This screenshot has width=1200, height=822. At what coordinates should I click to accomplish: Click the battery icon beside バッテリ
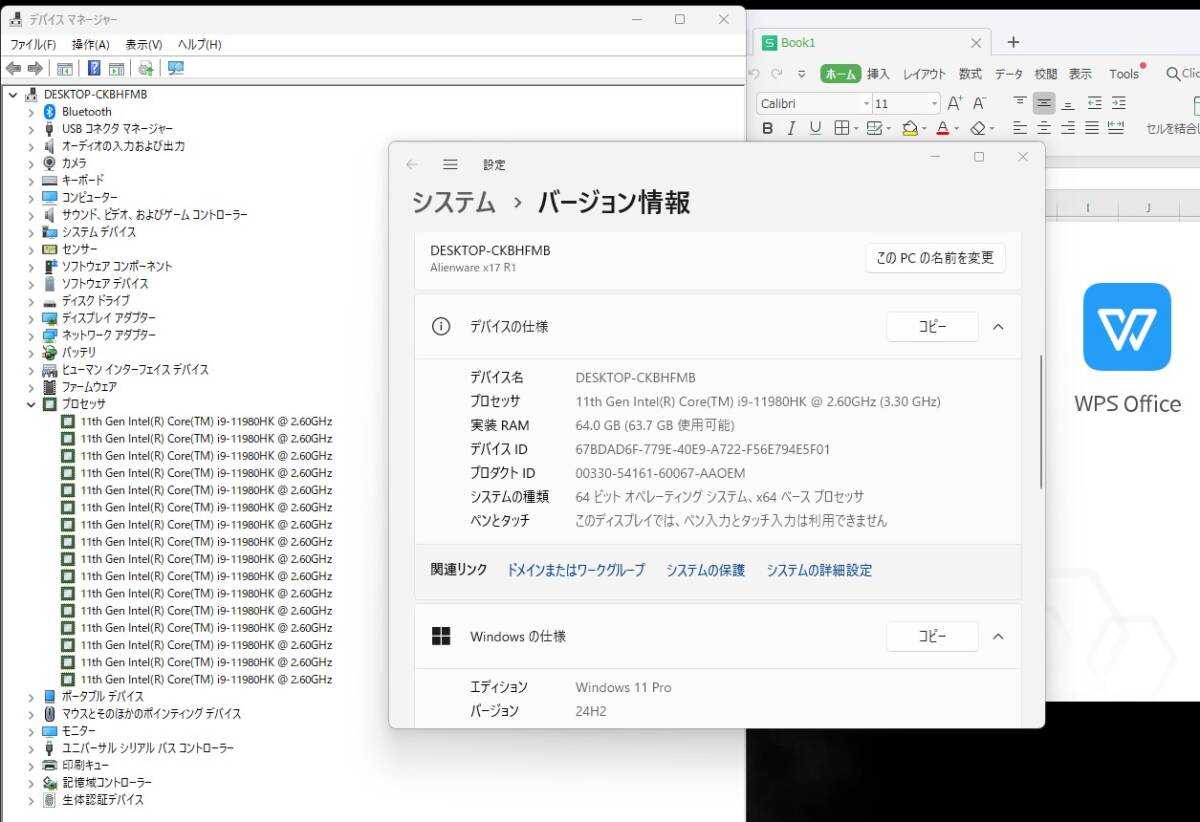click(x=49, y=352)
